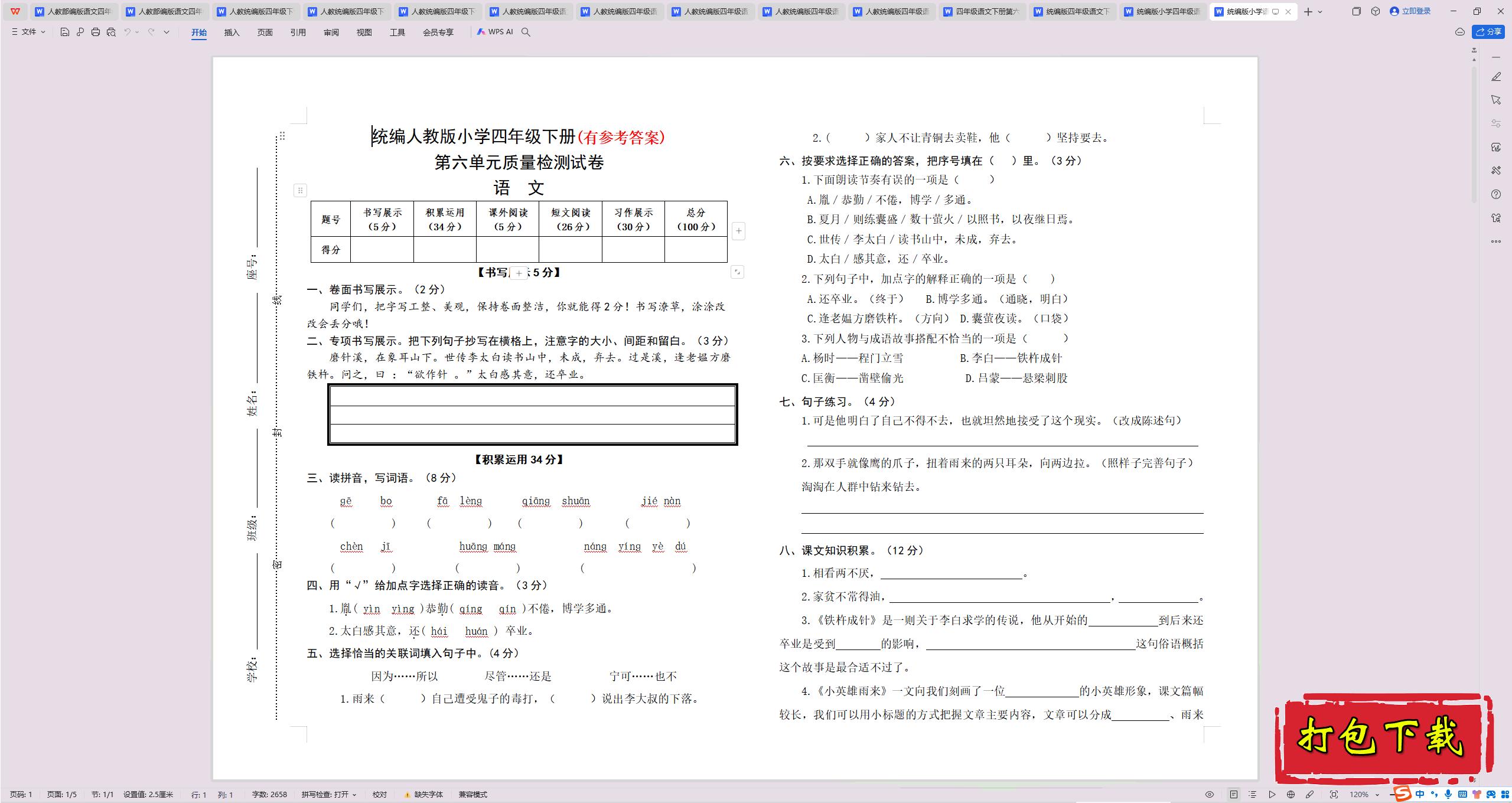1512x803 pixels.
Task: Click the highlighter pen icon in status bar
Action: point(1309,795)
